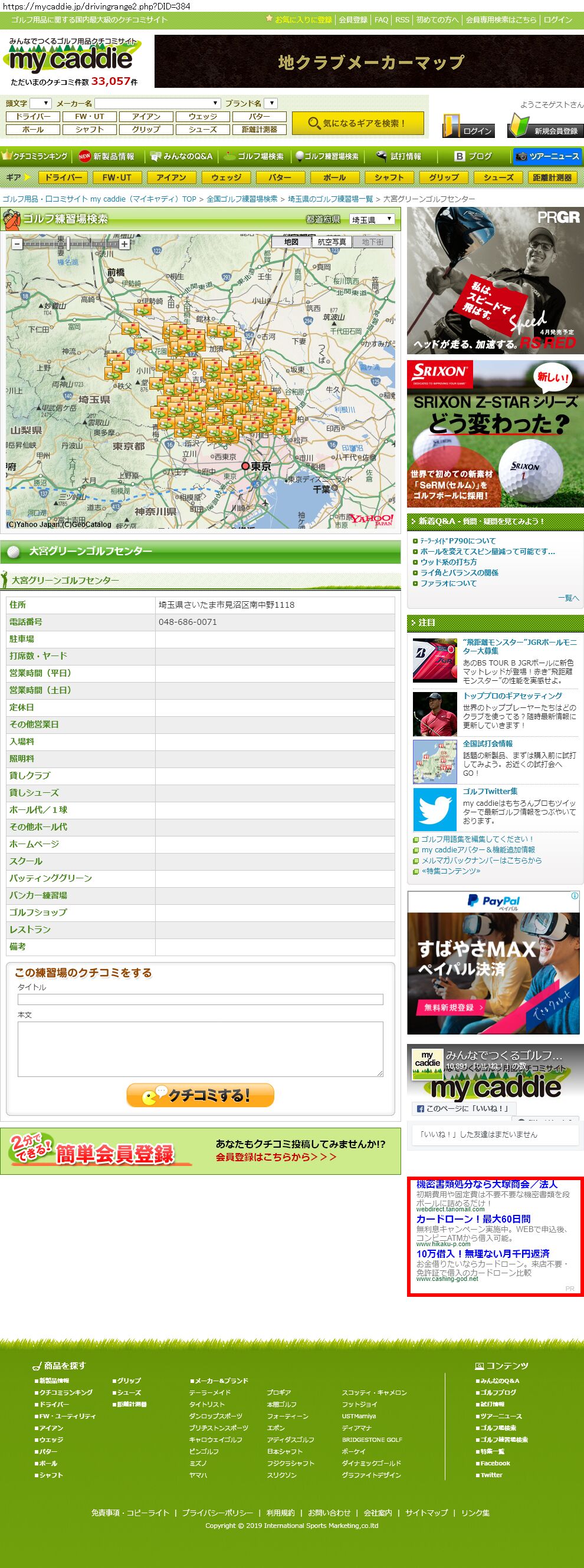The width and height of the screenshot is (584, 1568).
Task: Switch map to 地図 view
Action: point(291,242)
